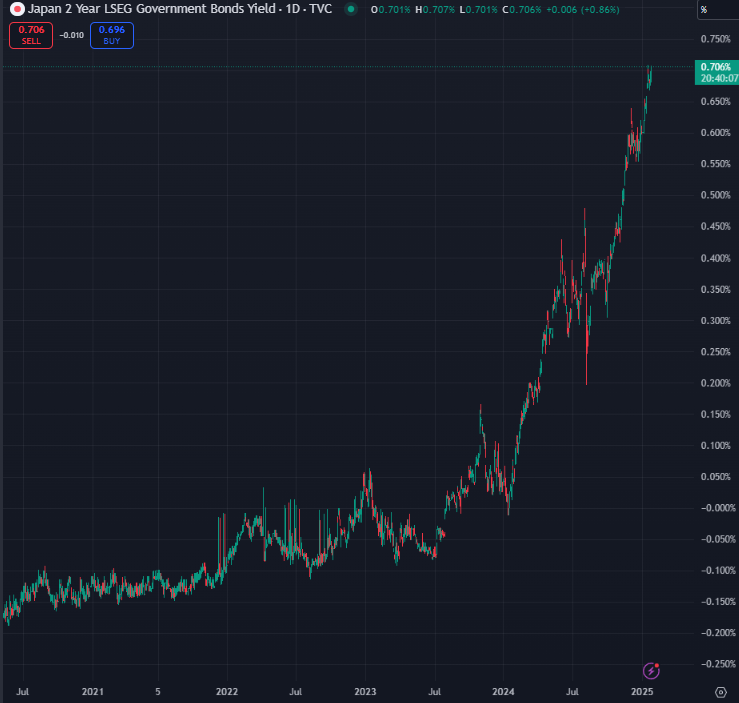The width and height of the screenshot is (739, 703).
Task: Click the 0.100% price axis label
Action: [x=715, y=445]
